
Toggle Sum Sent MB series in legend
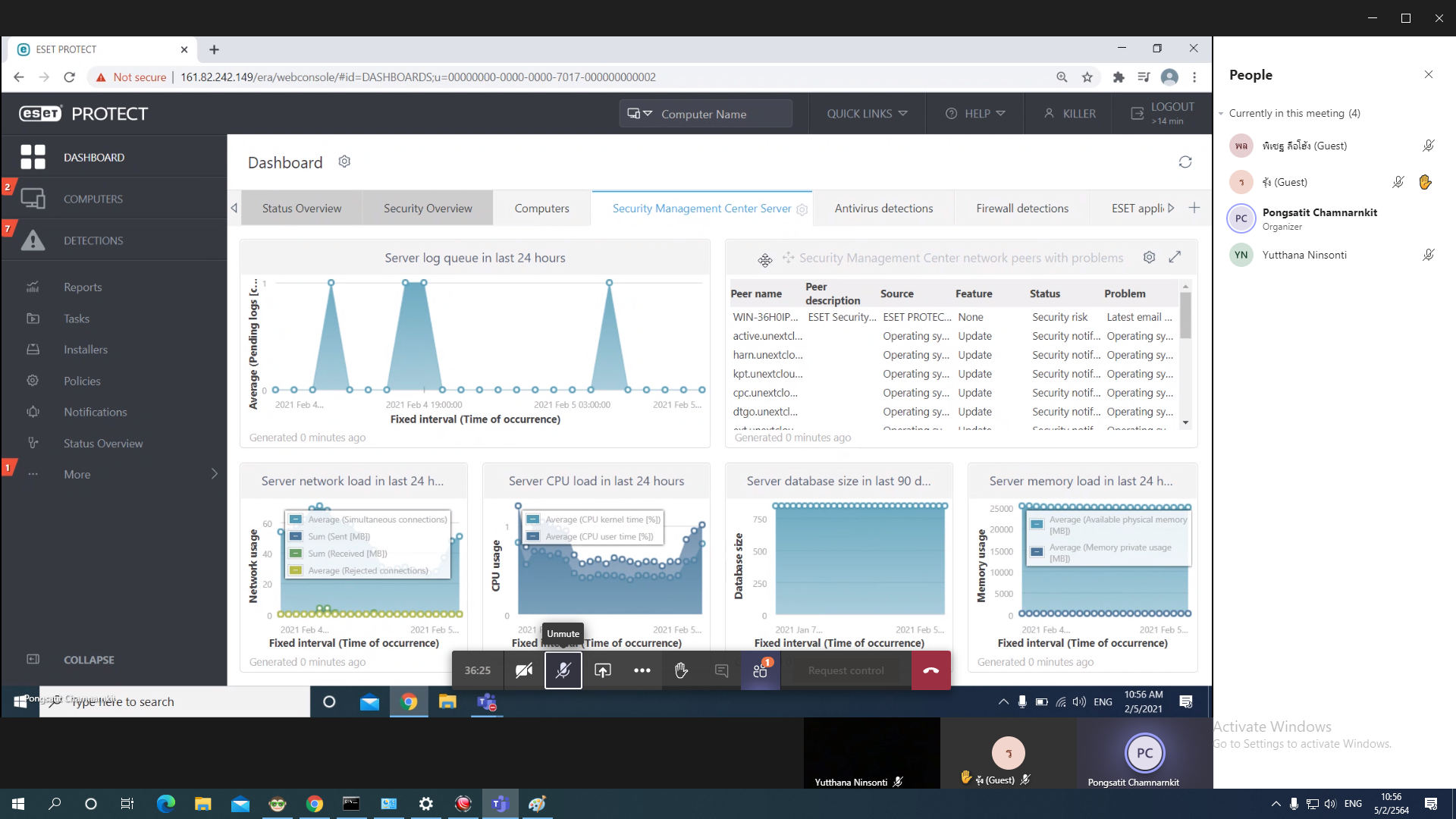coord(330,536)
